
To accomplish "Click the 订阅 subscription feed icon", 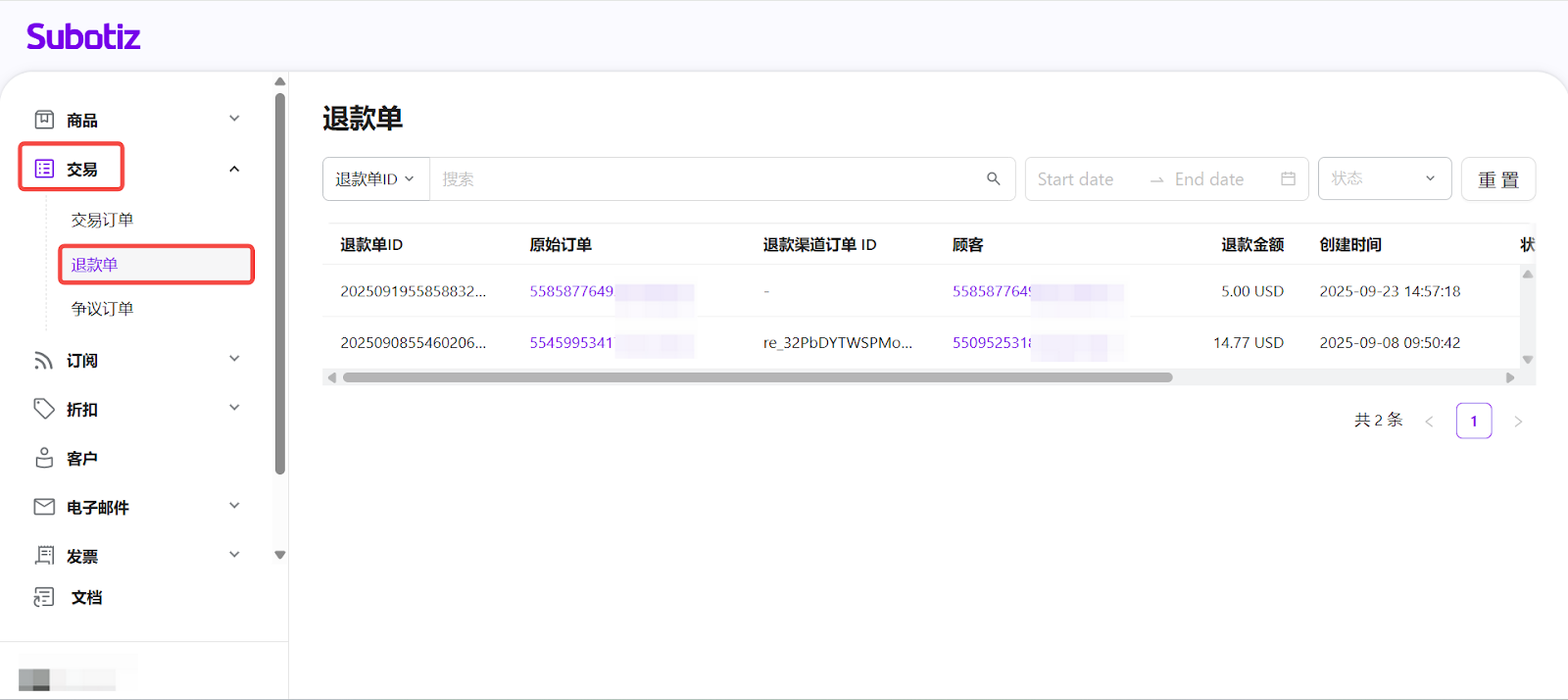I will pos(44,361).
